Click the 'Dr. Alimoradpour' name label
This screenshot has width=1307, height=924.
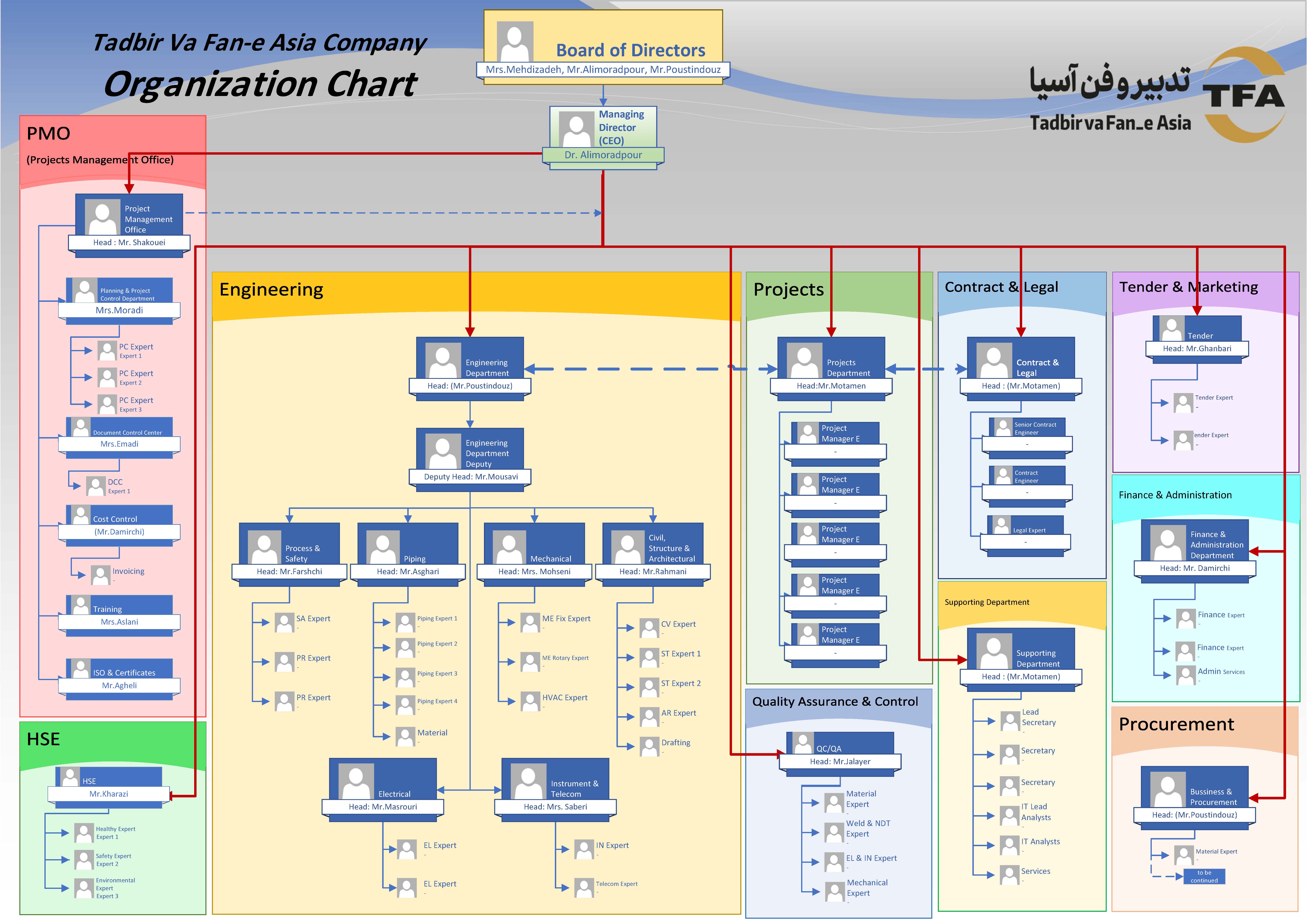[x=603, y=155]
